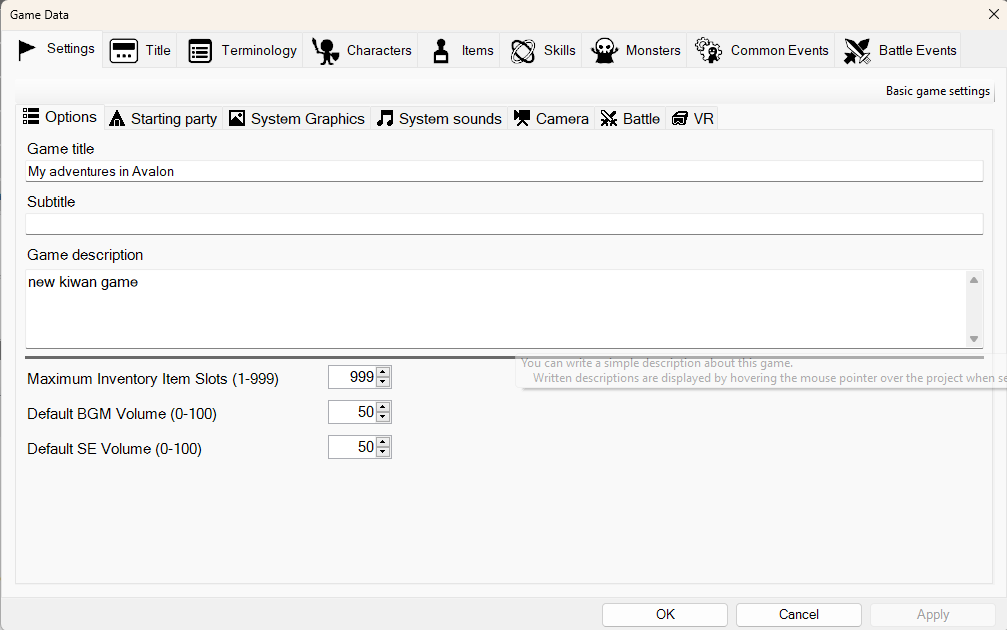The width and height of the screenshot is (1007, 630).
Task: Open Common Events gears icon tab
Action: [x=762, y=51]
